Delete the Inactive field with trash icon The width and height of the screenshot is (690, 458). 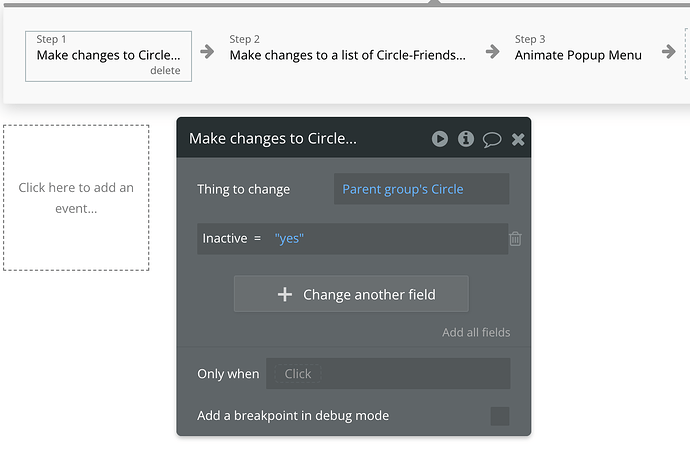[x=515, y=239]
